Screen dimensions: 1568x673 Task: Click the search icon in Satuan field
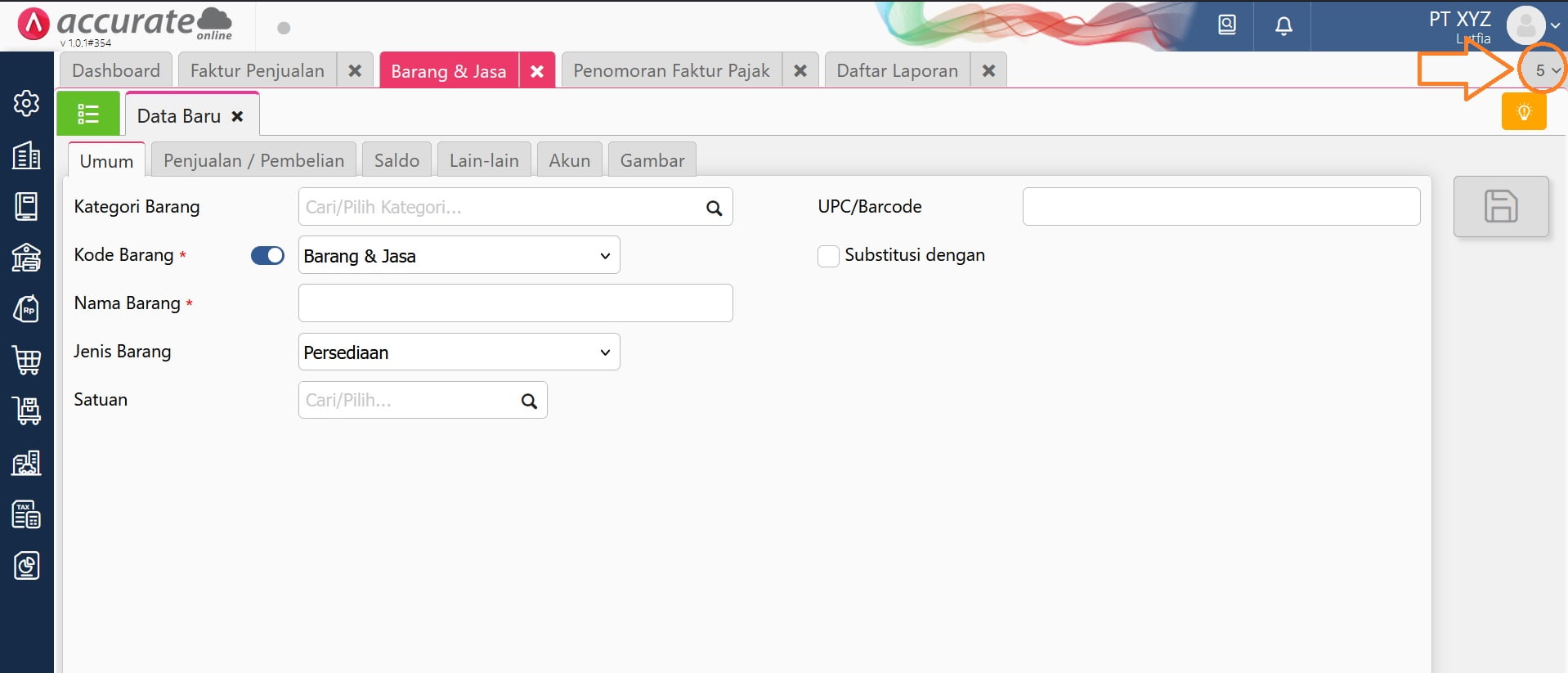coord(529,401)
